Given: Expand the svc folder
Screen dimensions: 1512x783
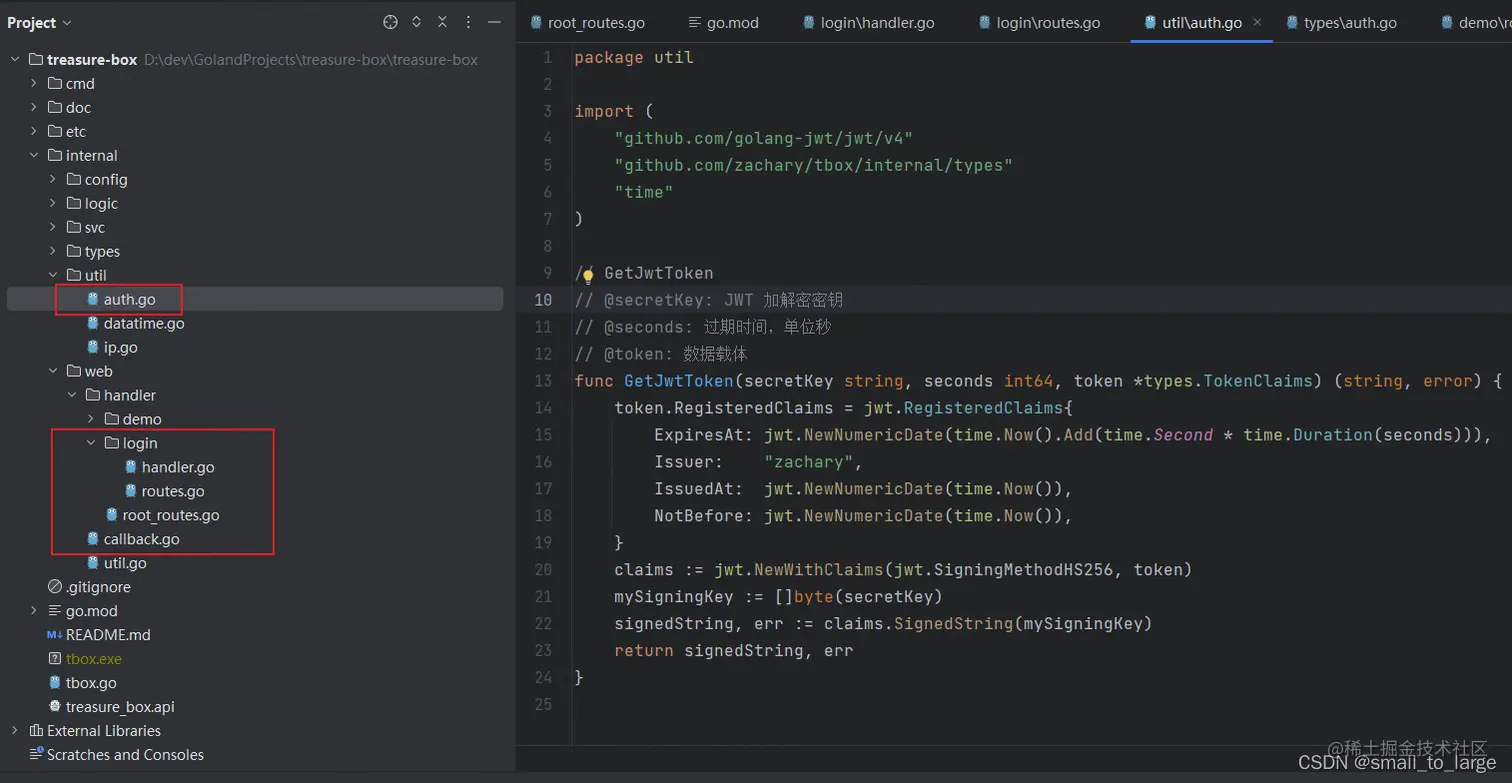Looking at the screenshot, I should (53, 228).
